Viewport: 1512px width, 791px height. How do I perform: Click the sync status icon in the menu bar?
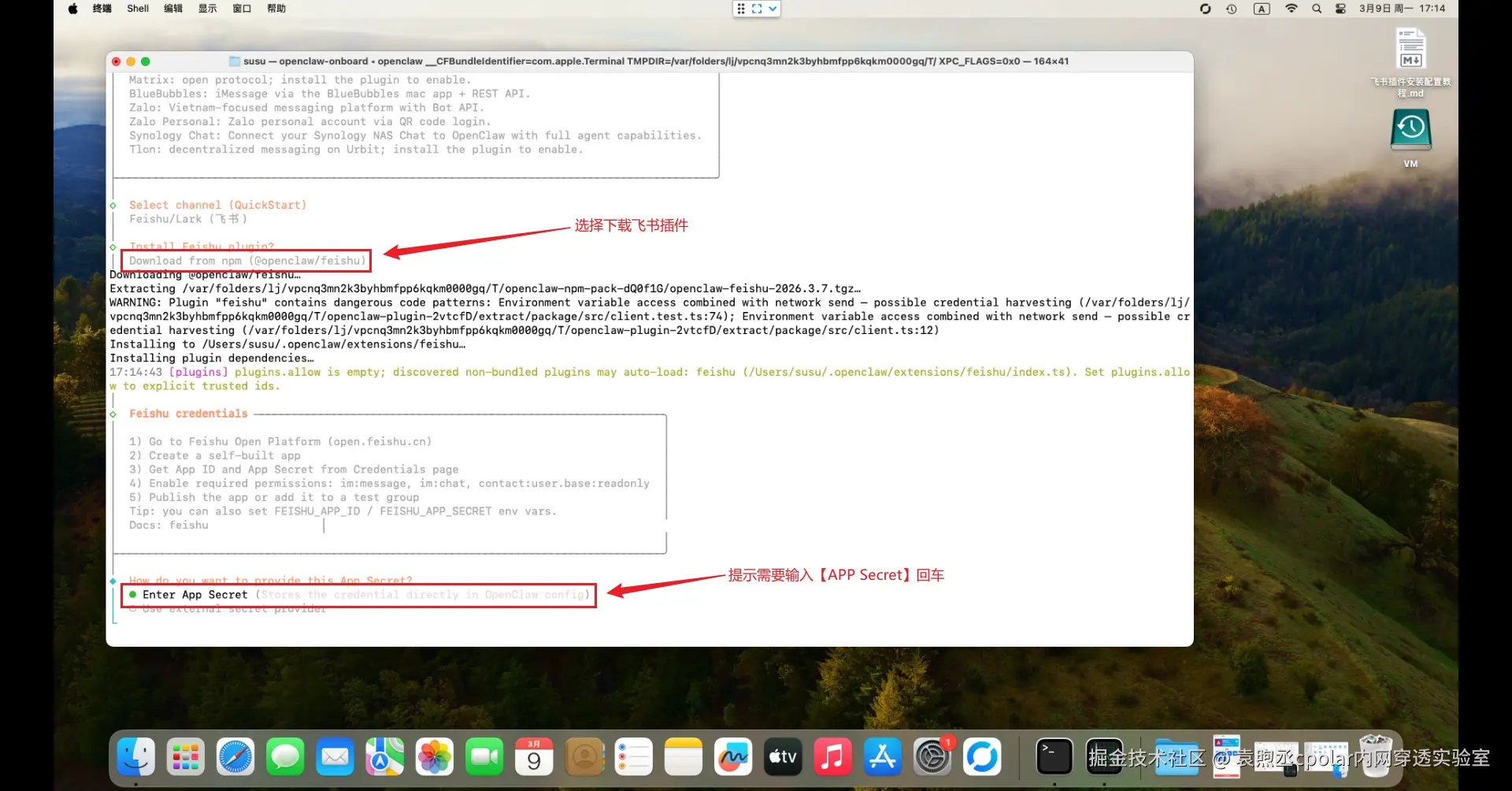point(1205,9)
